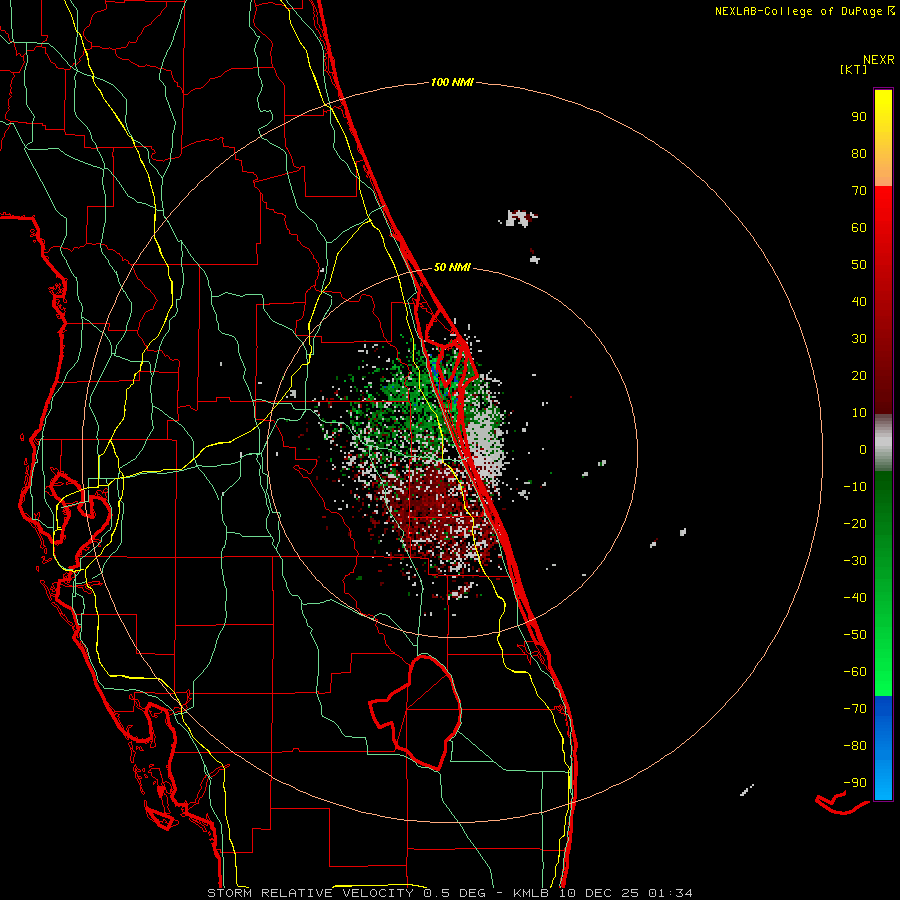Click the -50 value on the velocity scale
Screen dimensions: 900x900
[x=855, y=635]
